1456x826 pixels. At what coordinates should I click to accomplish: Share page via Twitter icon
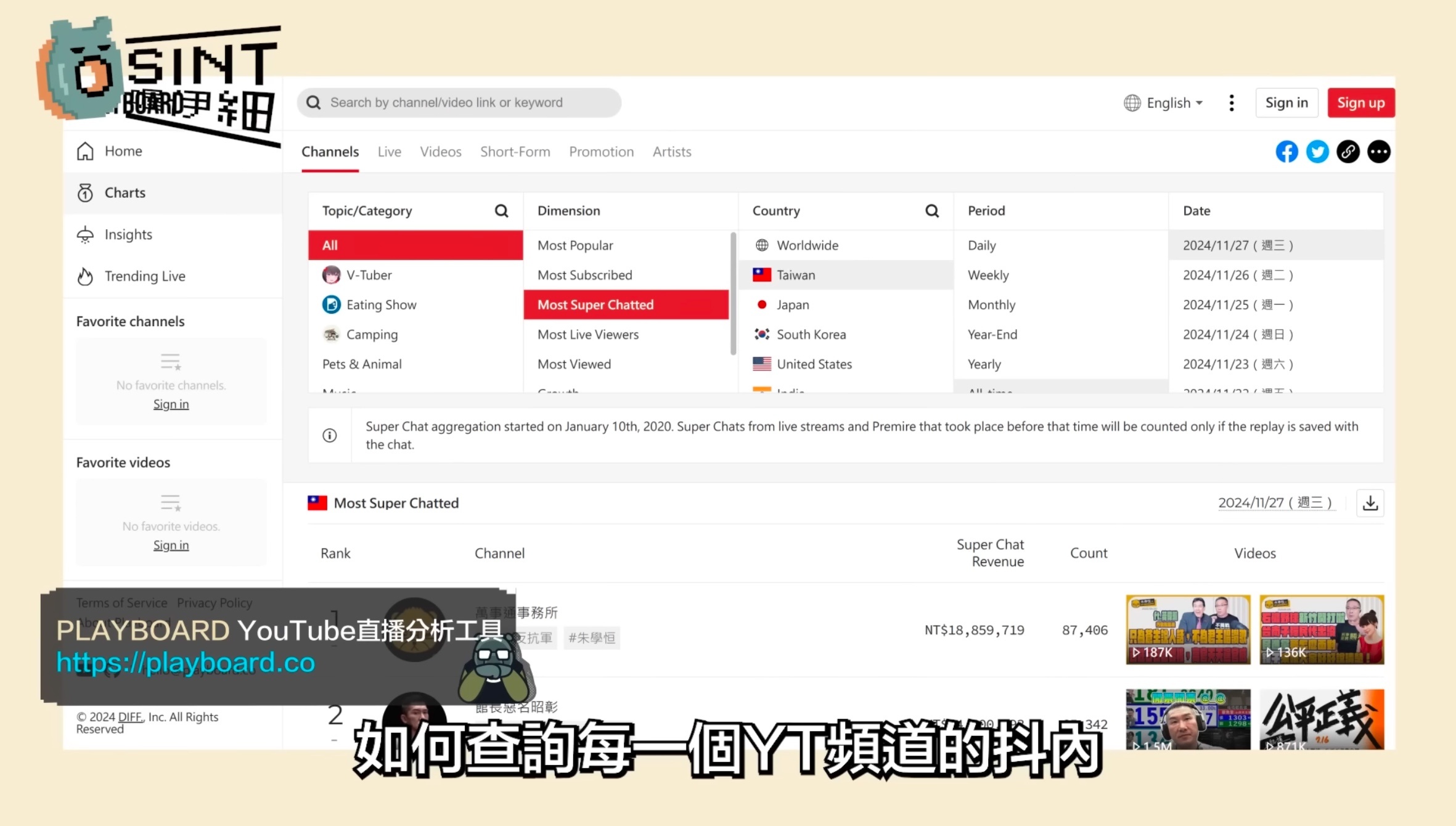(x=1317, y=152)
